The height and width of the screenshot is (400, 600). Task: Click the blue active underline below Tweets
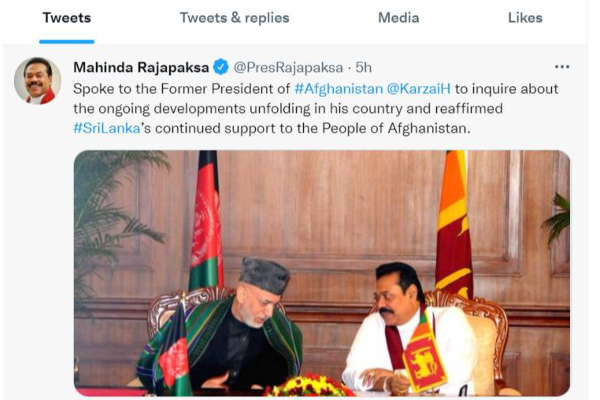point(67,42)
